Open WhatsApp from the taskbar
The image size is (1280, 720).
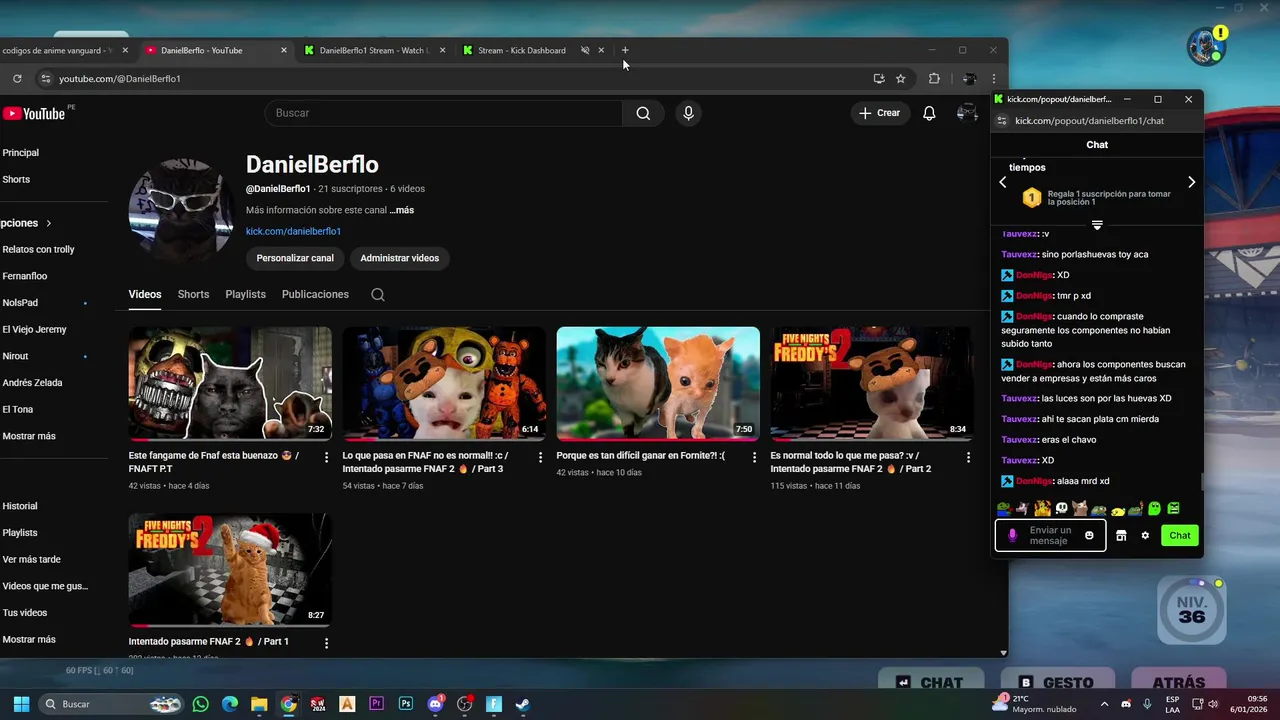point(200,704)
